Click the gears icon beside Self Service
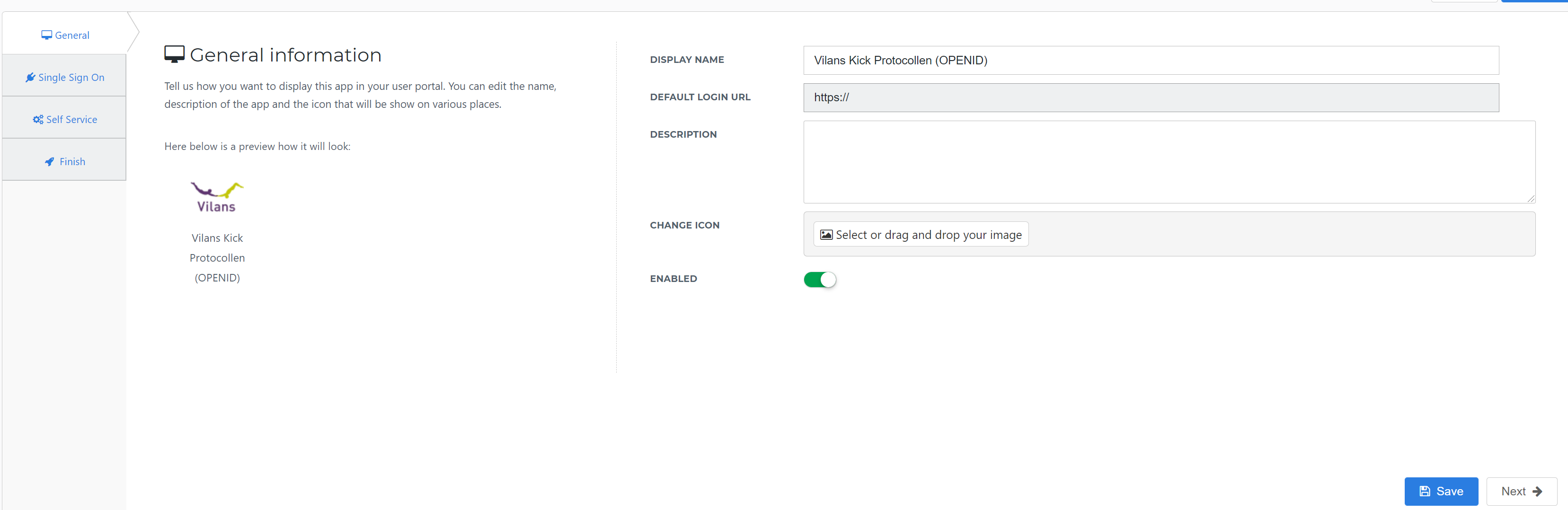The height and width of the screenshot is (510, 1568). pyautogui.click(x=38, y=119)
